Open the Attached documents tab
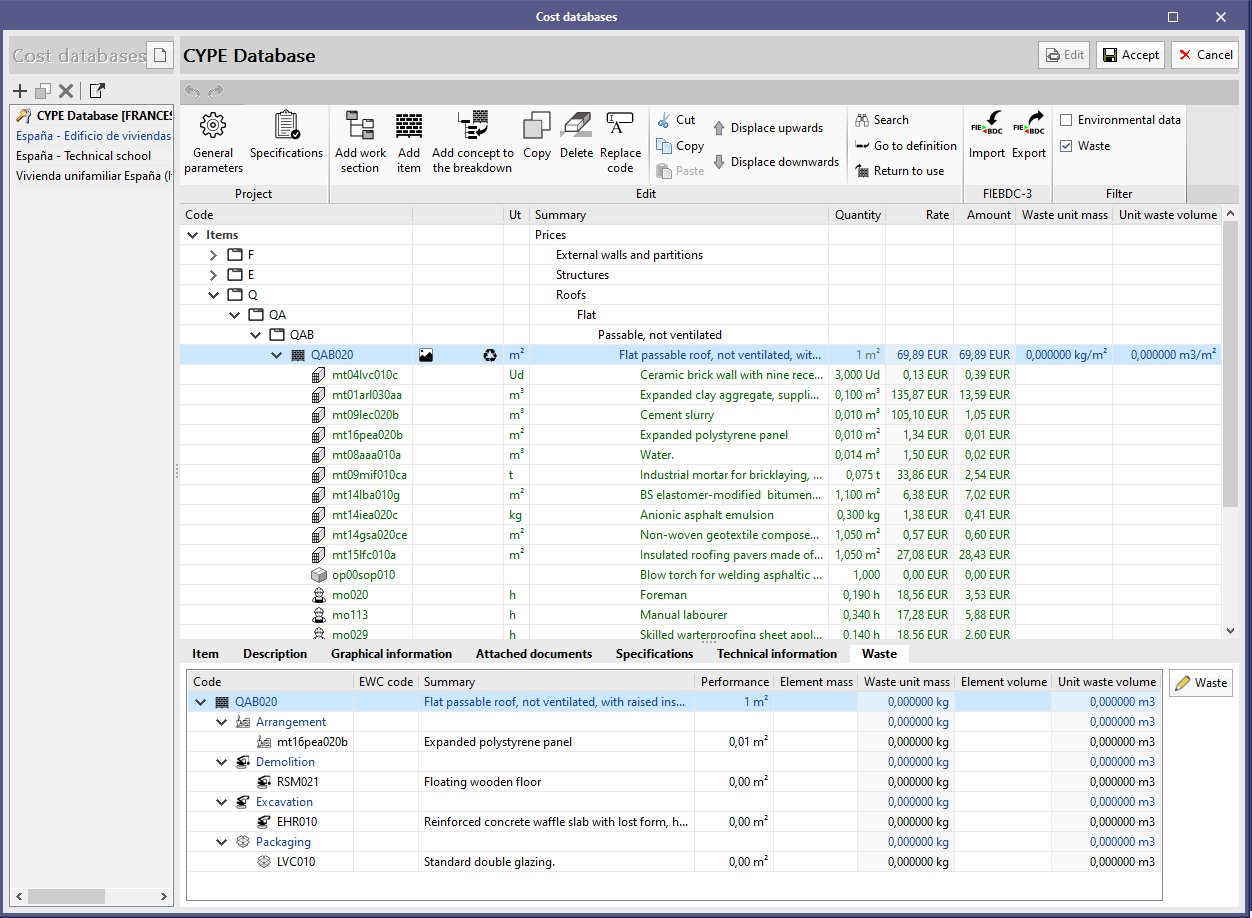The width and height of the screenshot is (1252, 918). coord(534,654)
